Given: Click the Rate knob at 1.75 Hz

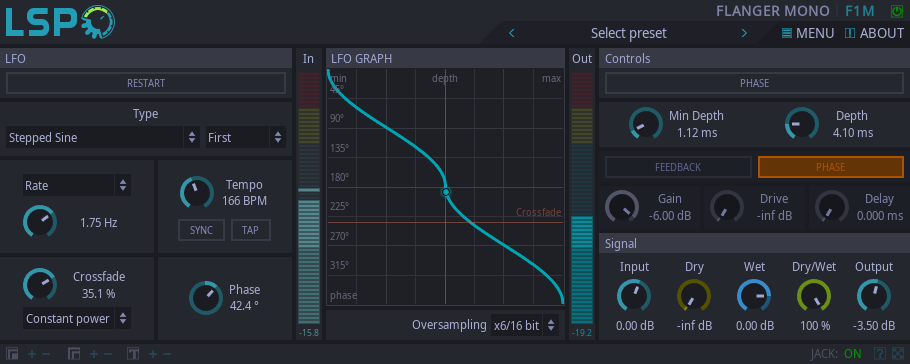Looking at the screenshot, I should (x=39, y=222).
